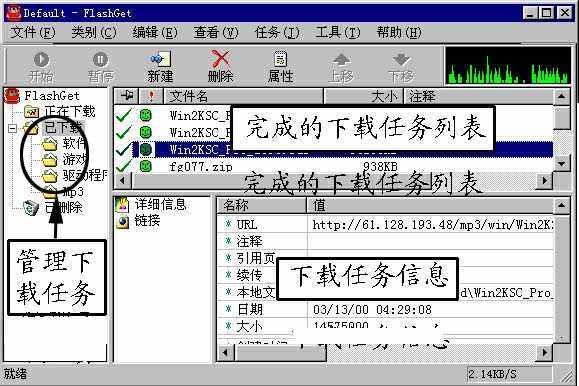
Task: Select the 正在下载 (Downloading) folder
Action: tap(69, 112)
